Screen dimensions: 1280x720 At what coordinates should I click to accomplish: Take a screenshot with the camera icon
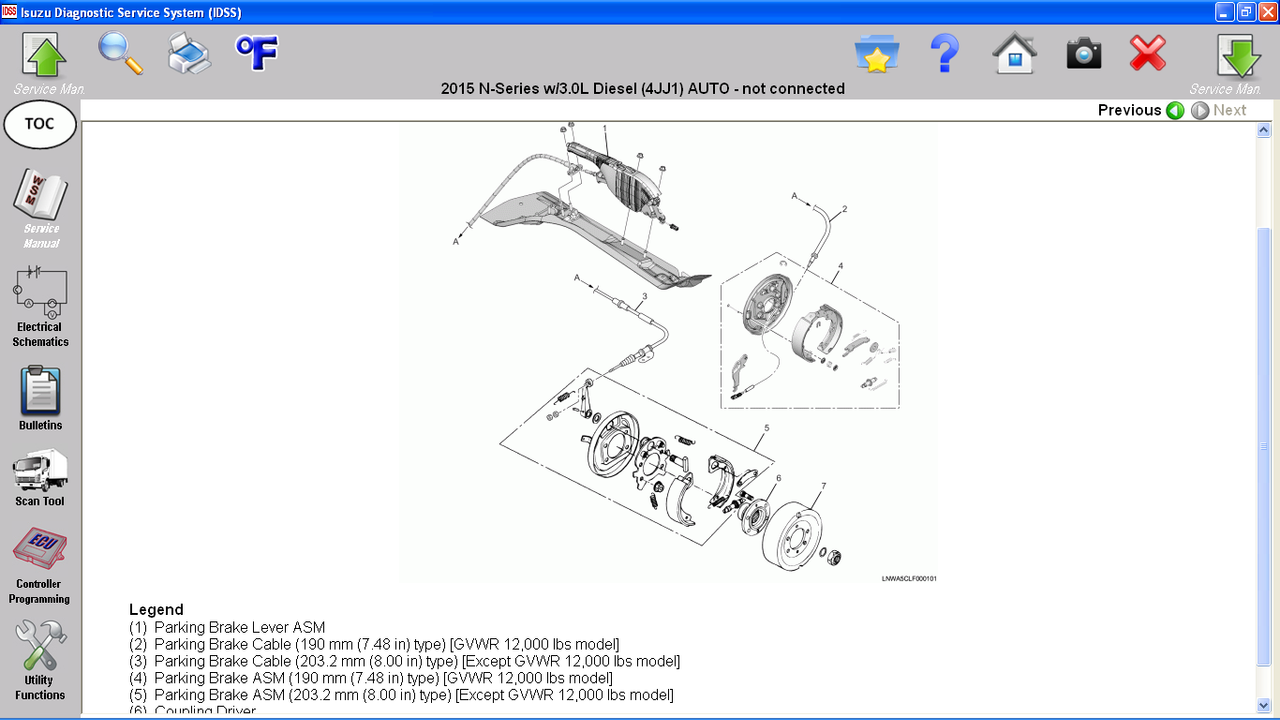click(1084, 53)
